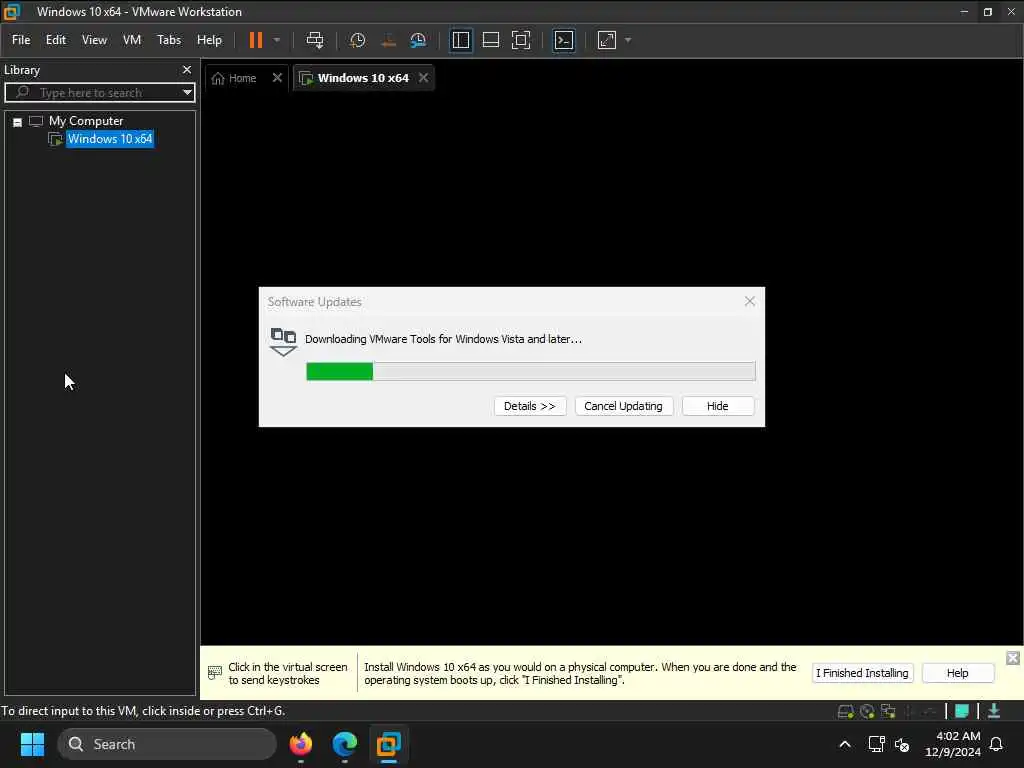1024x768 pixels.
Task: Click muted volume tray icon
Action: pos(902,744)
